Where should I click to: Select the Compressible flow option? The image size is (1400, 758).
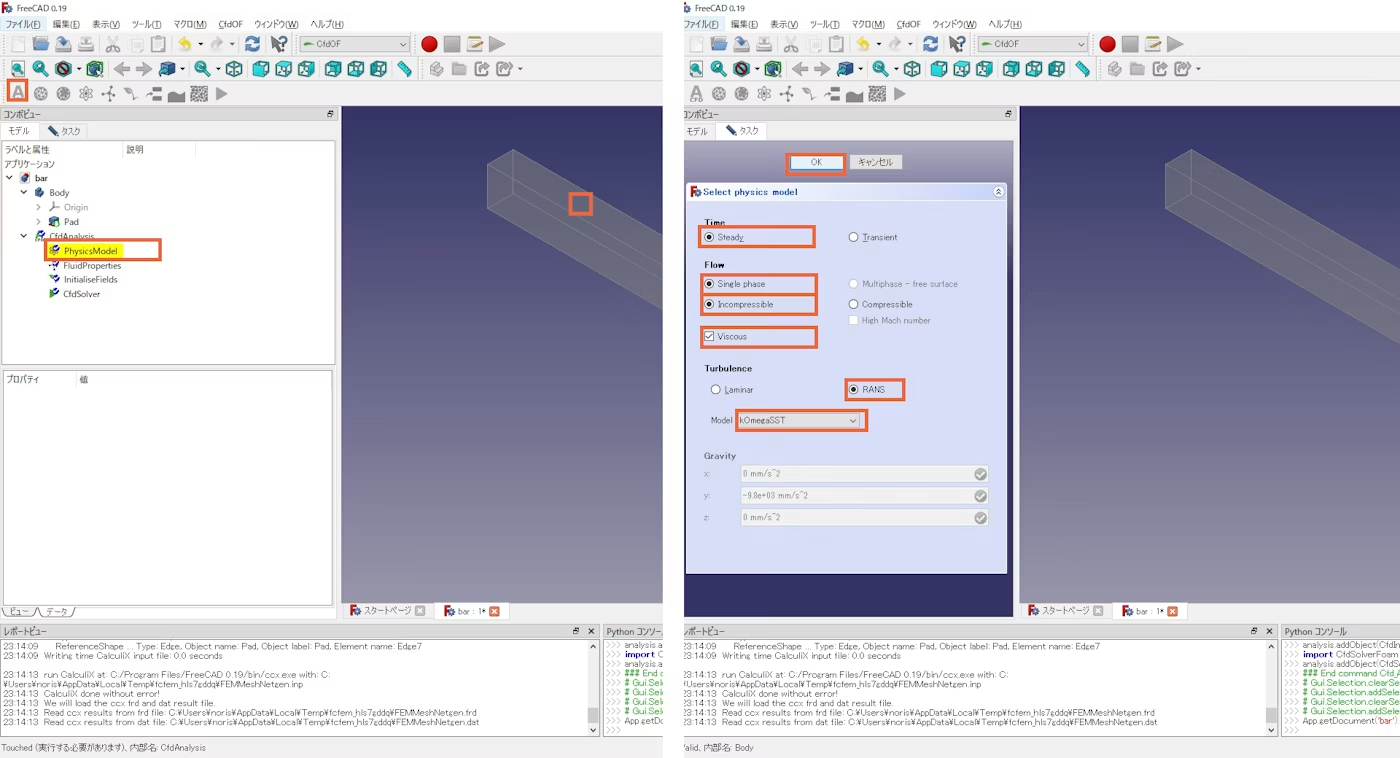tap(853, 304)
